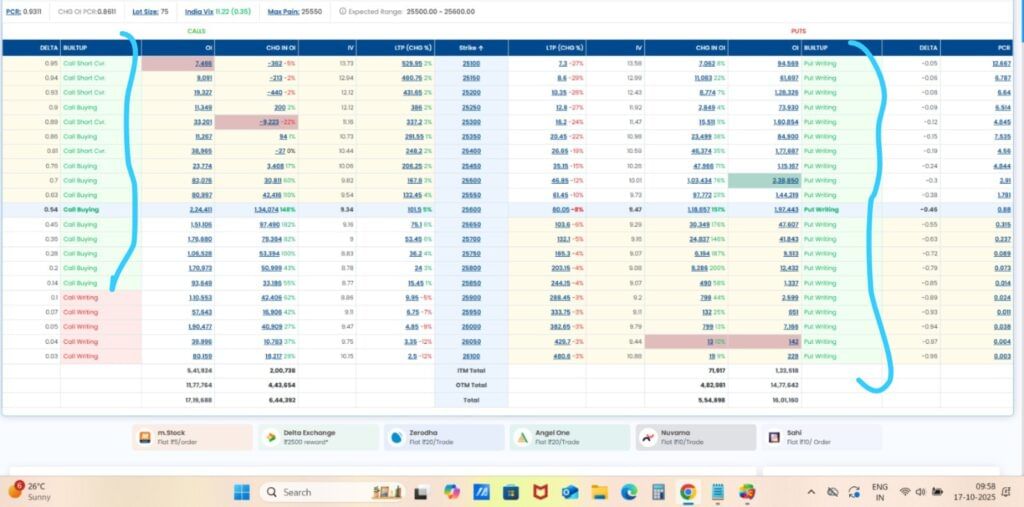The image size is (1024, 507).
Task: Click the taskbar Search box
Action: point(310,492)
